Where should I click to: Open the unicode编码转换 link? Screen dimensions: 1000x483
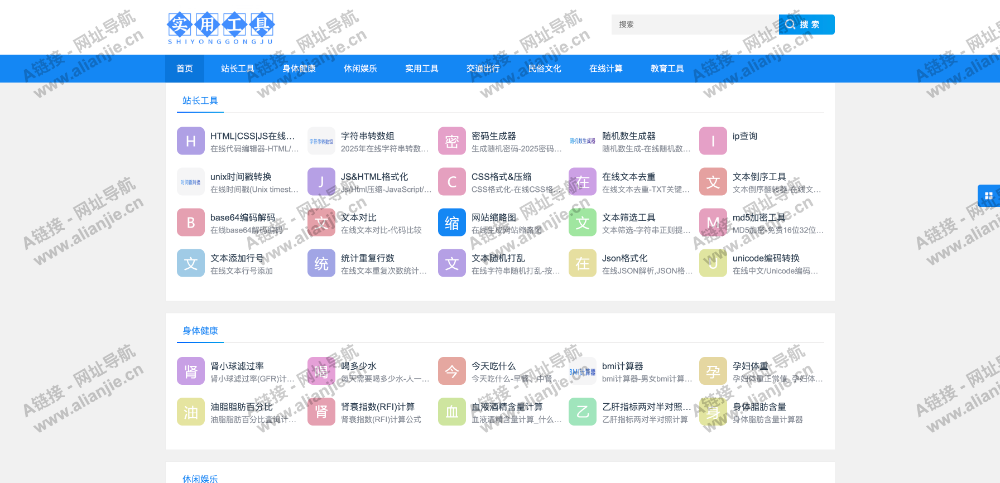point(765,257)
